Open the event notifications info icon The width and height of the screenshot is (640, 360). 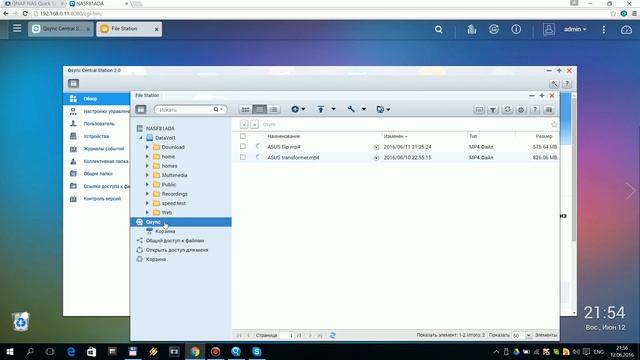(x=516, y=29)
